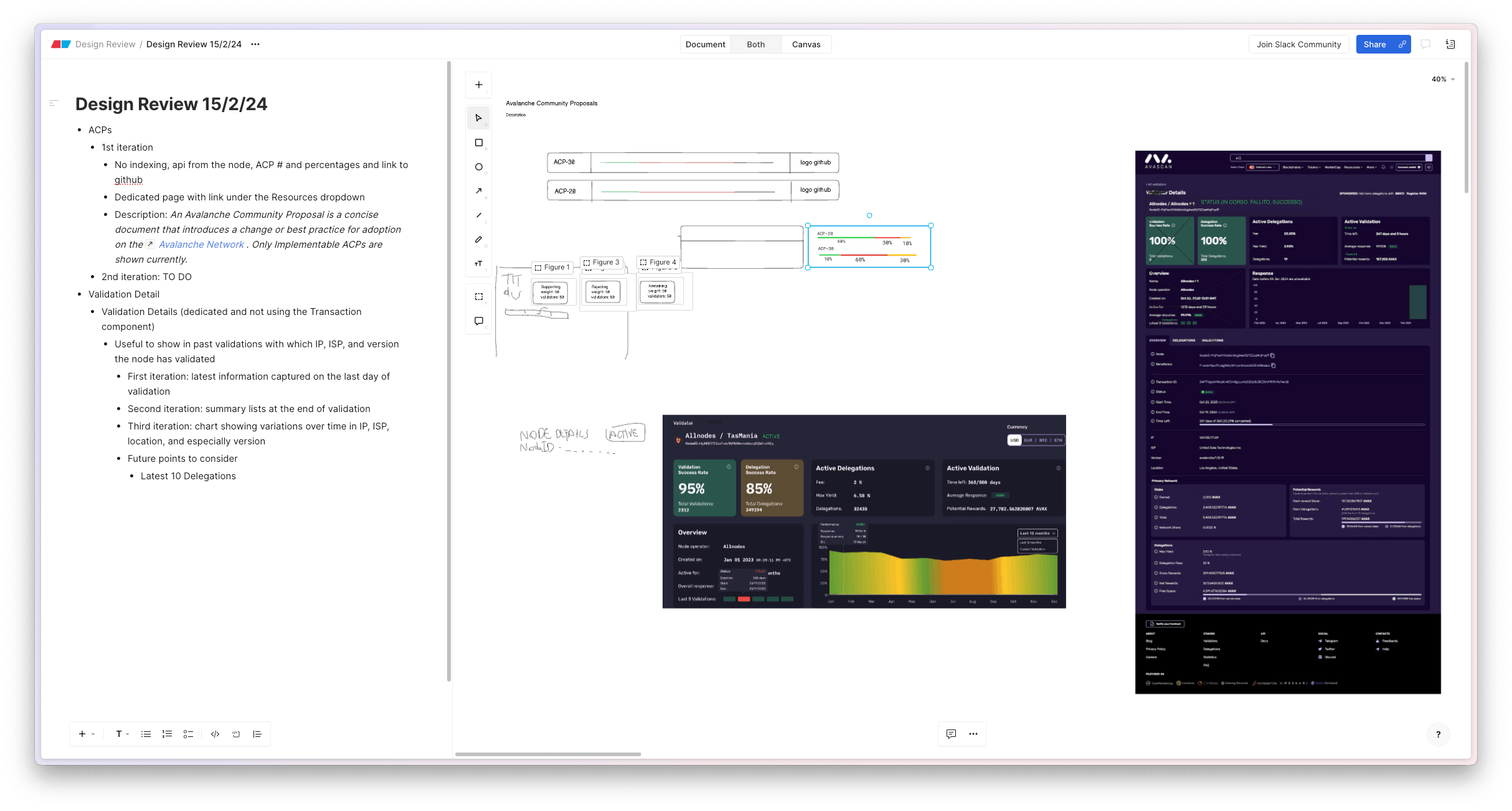Image resolution: width=1512 pixels, height=811 pixels.
Task: Open the 40% zoom level dropdown
Action: pyautogui.click(x=1443, y=80)
